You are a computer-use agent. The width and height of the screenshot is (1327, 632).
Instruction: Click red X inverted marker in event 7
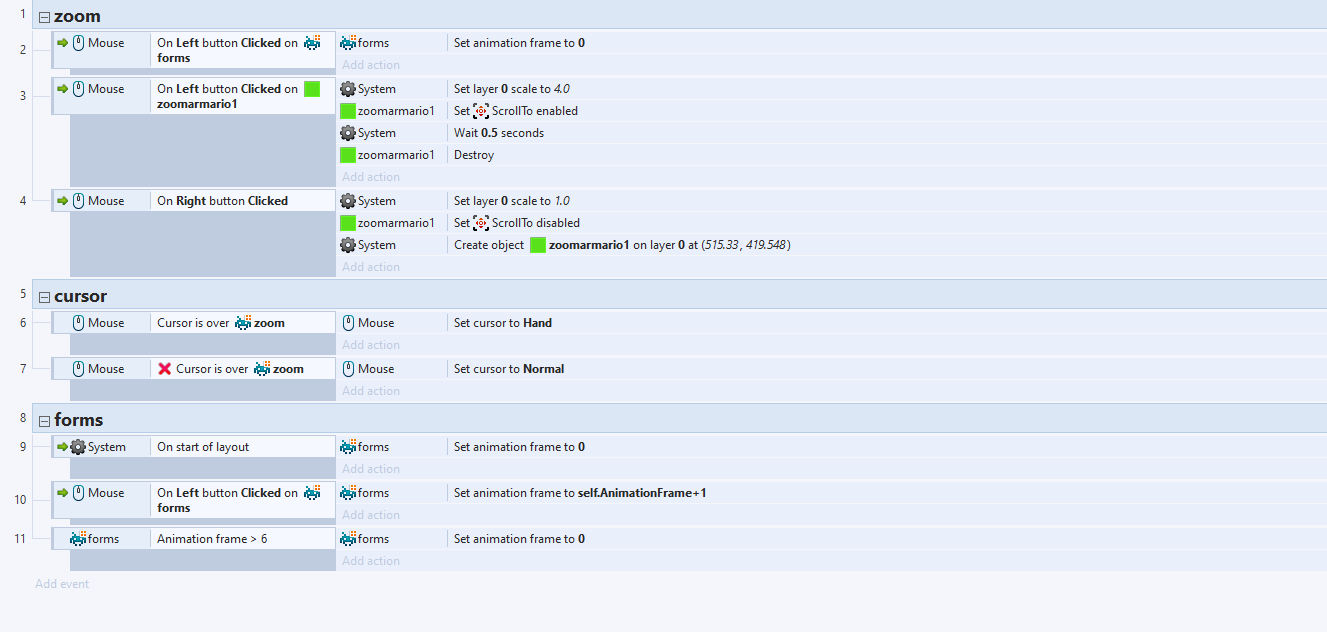pos(165,369)
